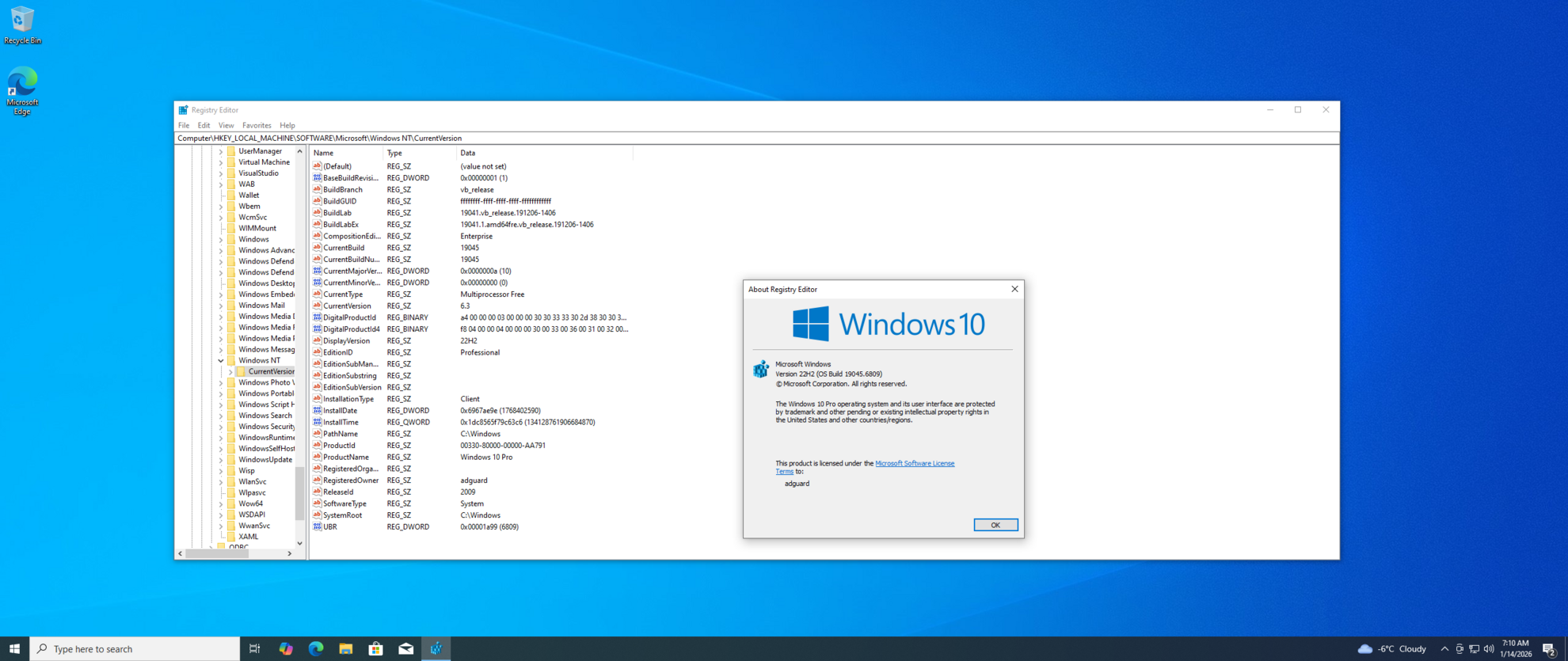The image size is (1568, 661).
Task: Click the tree pane horizontal scrollbar thumb
Action: coord(219,553)
